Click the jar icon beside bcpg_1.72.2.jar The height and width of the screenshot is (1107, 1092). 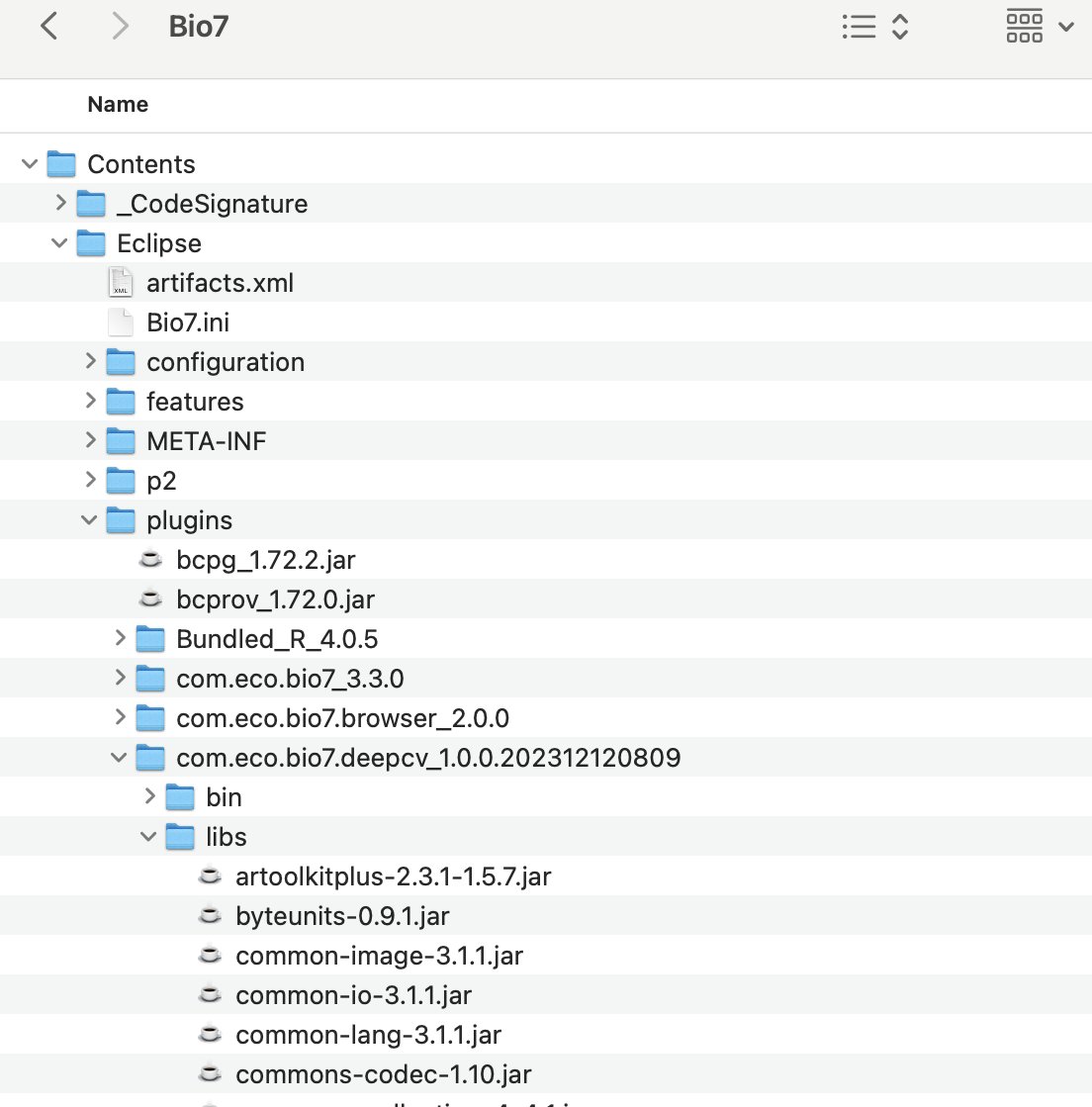[x=149, y=559]
